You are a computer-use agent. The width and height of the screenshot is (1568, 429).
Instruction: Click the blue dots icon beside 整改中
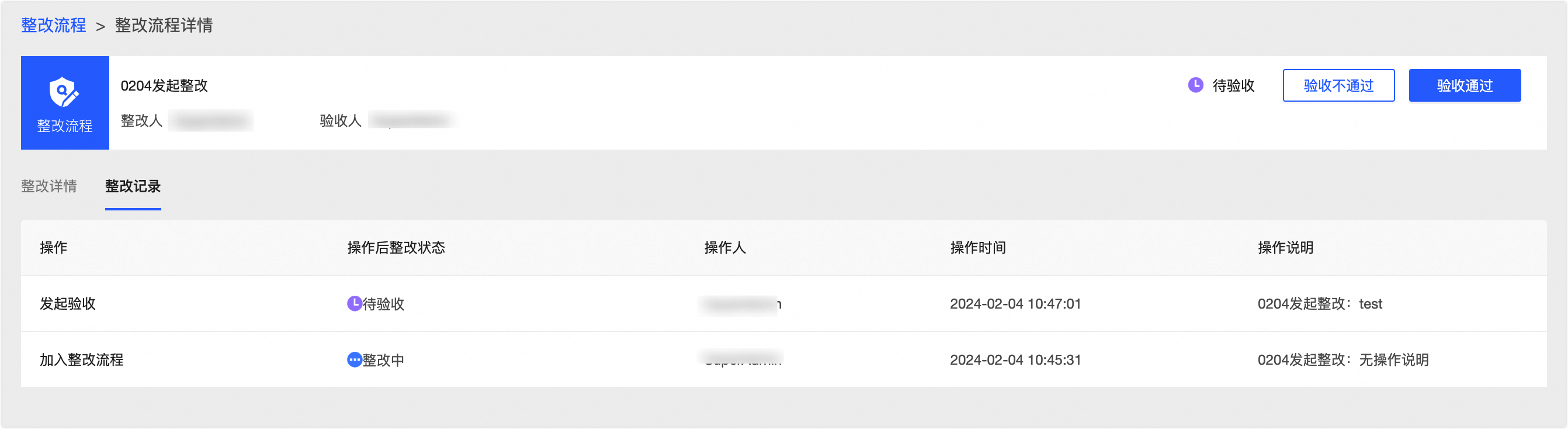pyautogui.click(x=354, y=359)
